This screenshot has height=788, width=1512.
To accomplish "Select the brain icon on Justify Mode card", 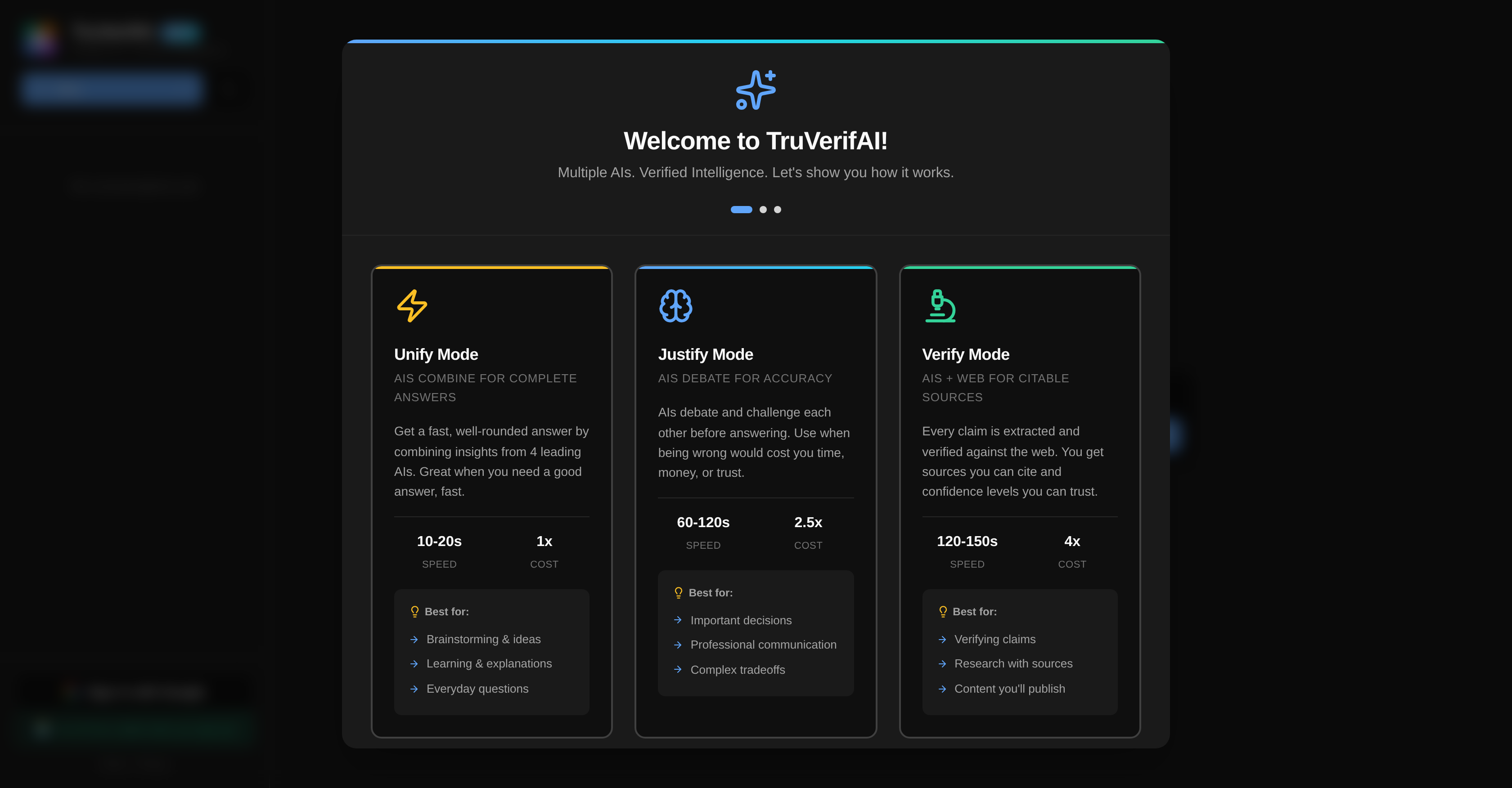I will (x=675, y=306).
